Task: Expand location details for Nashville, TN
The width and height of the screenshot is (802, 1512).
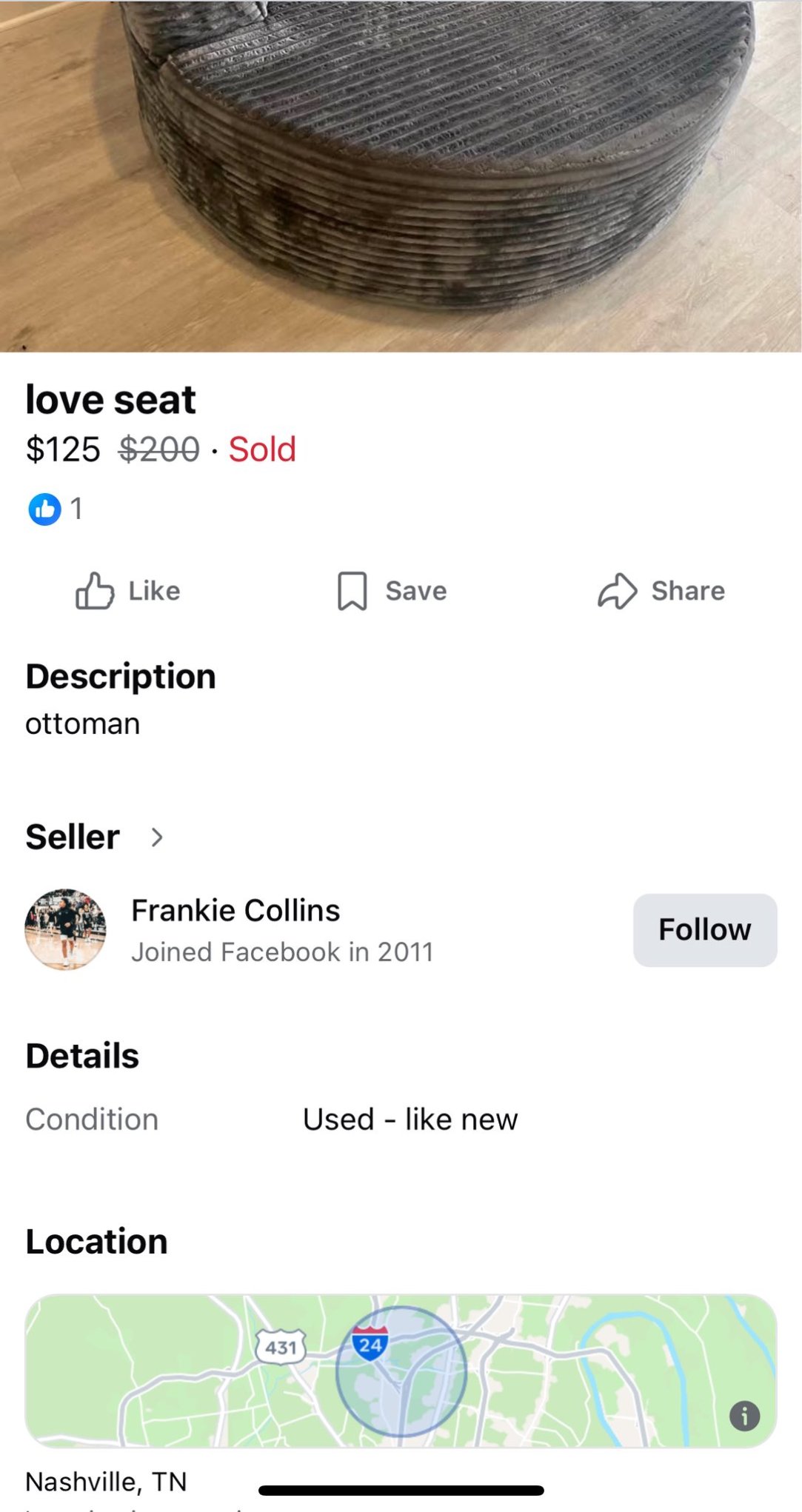Action: 106,1481
